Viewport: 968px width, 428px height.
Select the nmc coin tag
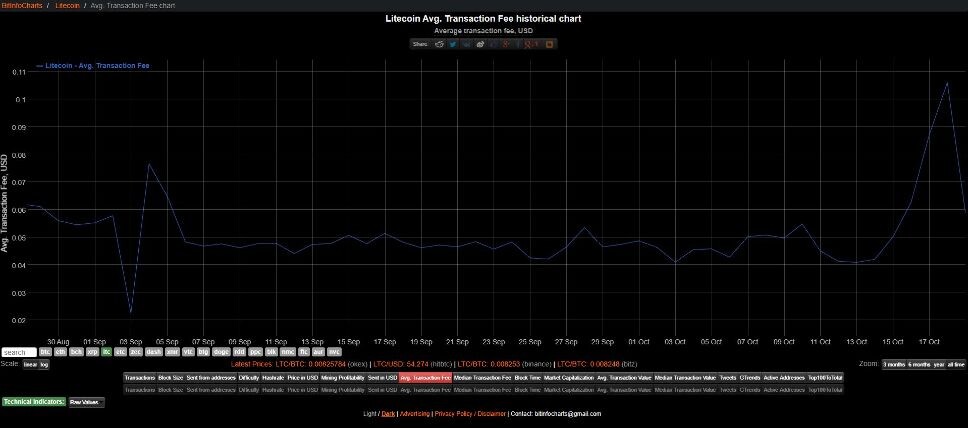tap(288, 352)
